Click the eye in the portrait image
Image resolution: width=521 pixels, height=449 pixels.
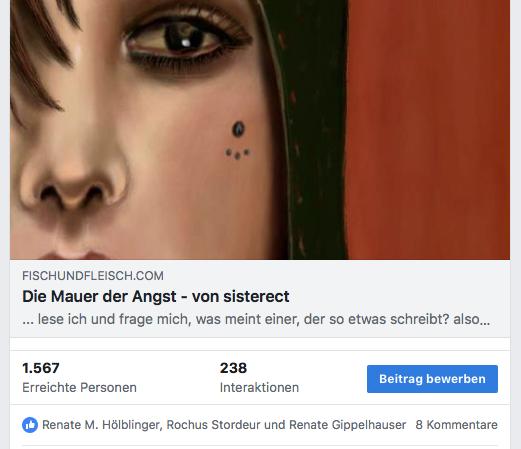point(182,39)
